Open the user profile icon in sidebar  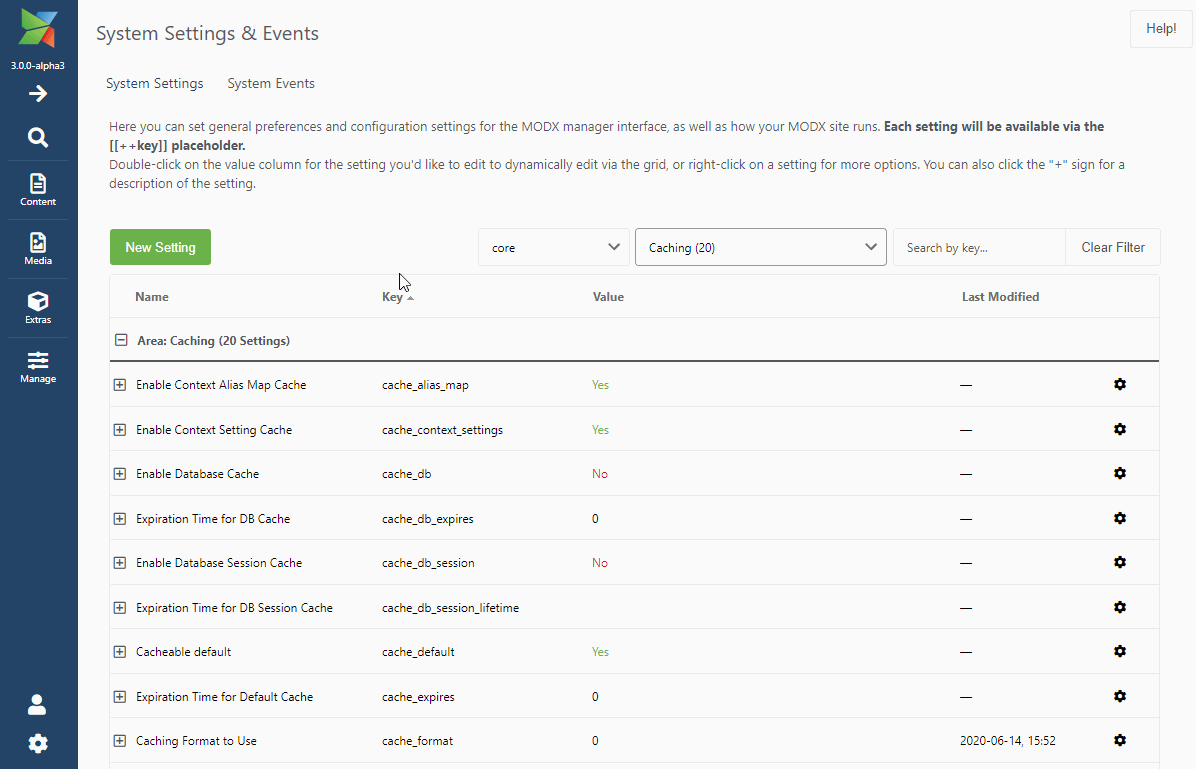(37, 705)
